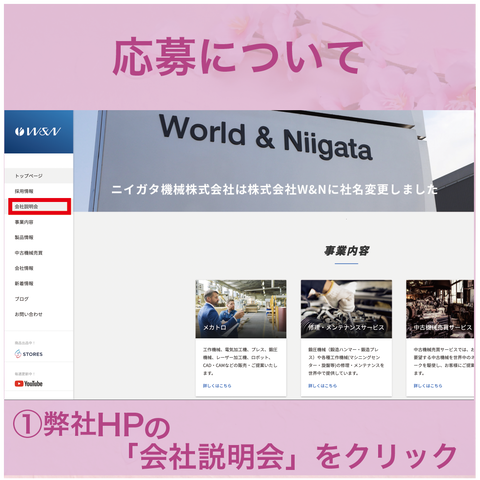Click the メカトロ card description text
Screen dimensions: 480x480
coord(240,361)
